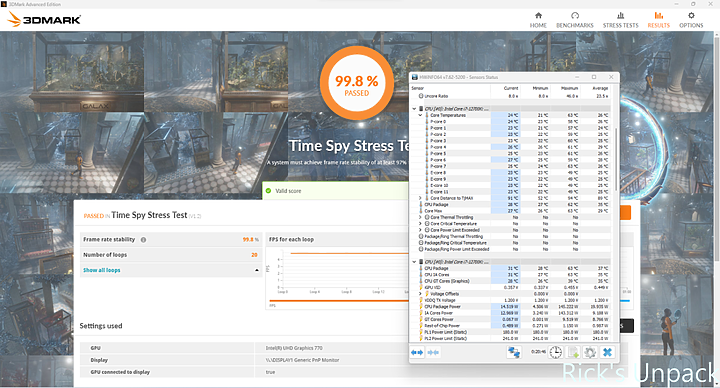The image size is (720, 388).
Task: Expand the Voltage Offsets node
Action: tap(420, 293)
